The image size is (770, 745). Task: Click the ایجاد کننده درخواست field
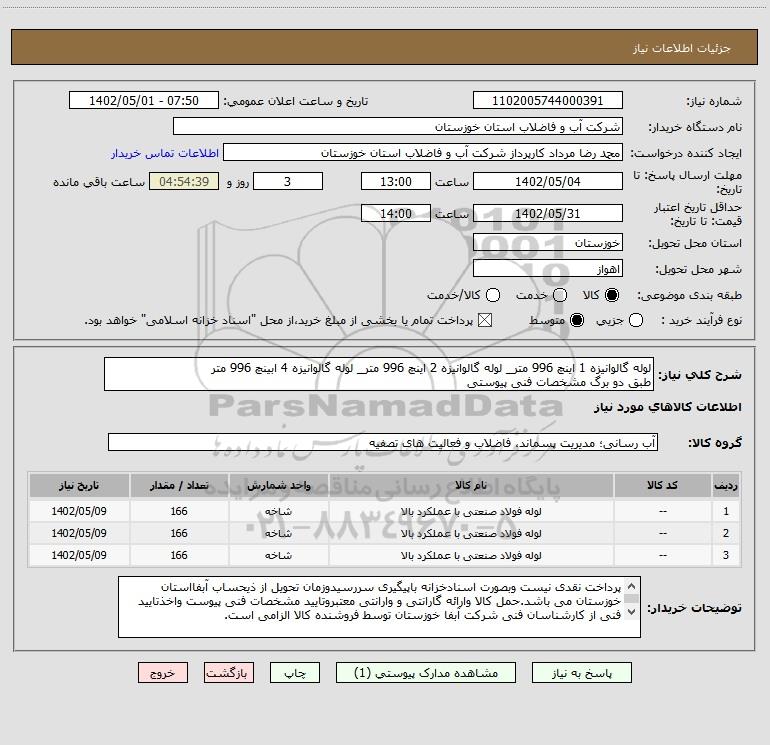pyautogui.click(x=423, y=152)
